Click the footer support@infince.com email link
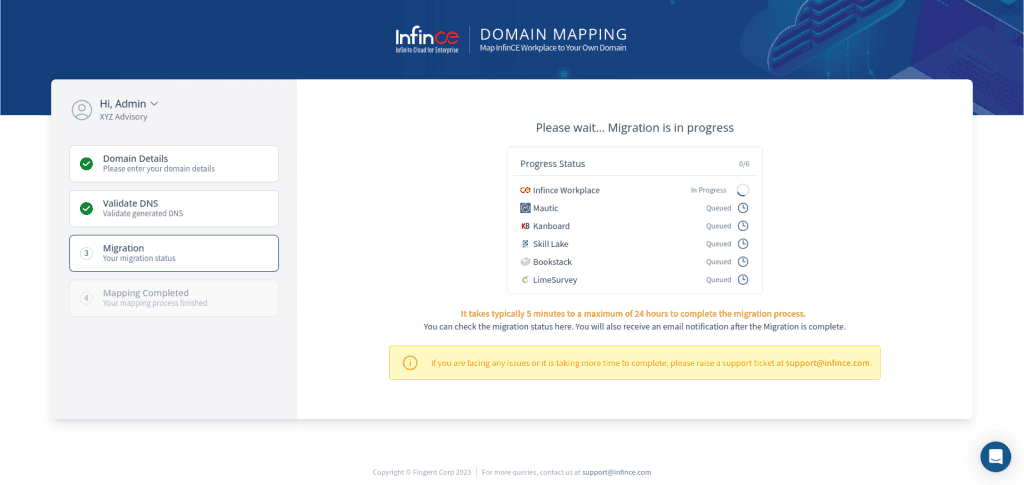The image size is (1024, 485). coord(616,472)
